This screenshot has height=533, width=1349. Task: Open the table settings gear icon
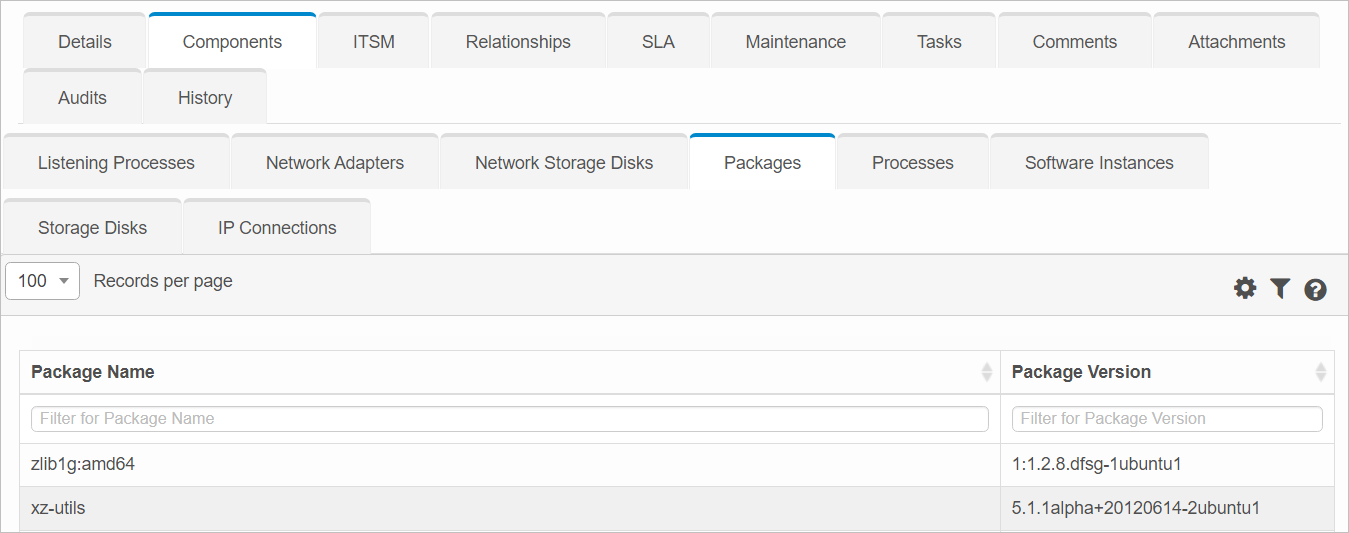click(1245, 289)
